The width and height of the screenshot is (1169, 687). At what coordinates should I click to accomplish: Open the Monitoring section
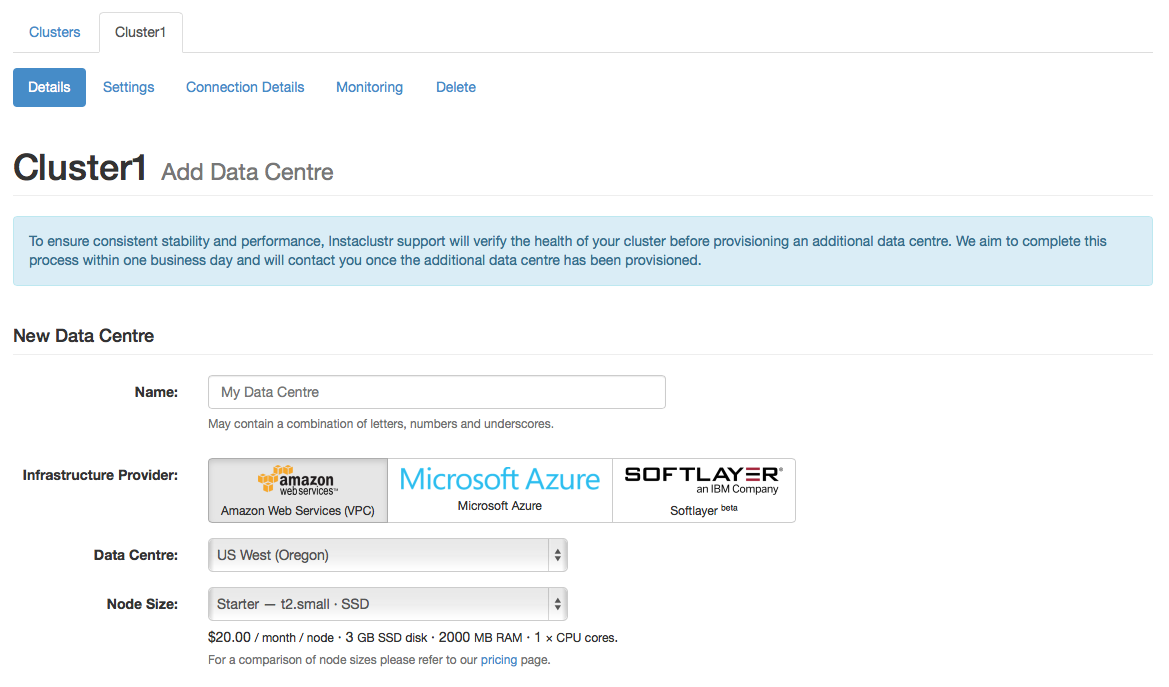369,87
